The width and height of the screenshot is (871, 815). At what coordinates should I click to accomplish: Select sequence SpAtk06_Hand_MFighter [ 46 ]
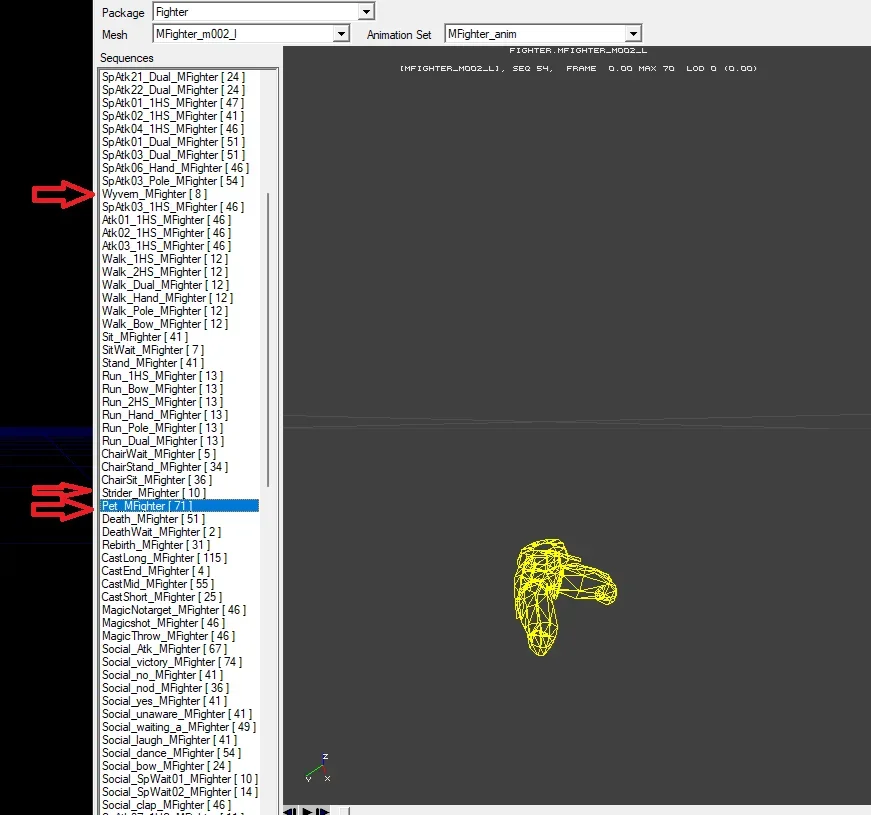175,168
